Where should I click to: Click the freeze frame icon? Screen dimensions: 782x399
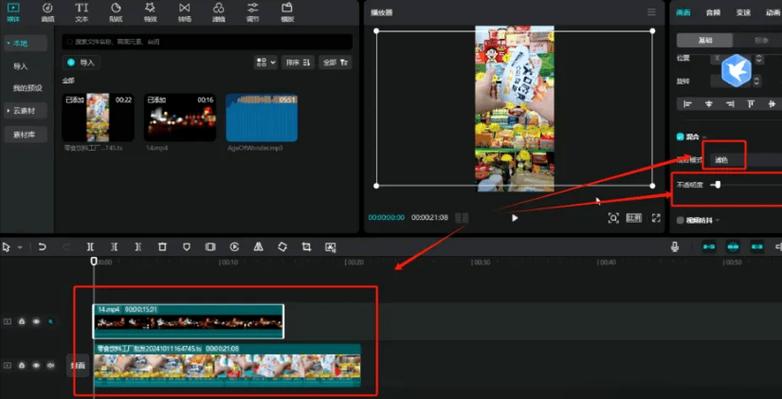[x=210, y=247]
